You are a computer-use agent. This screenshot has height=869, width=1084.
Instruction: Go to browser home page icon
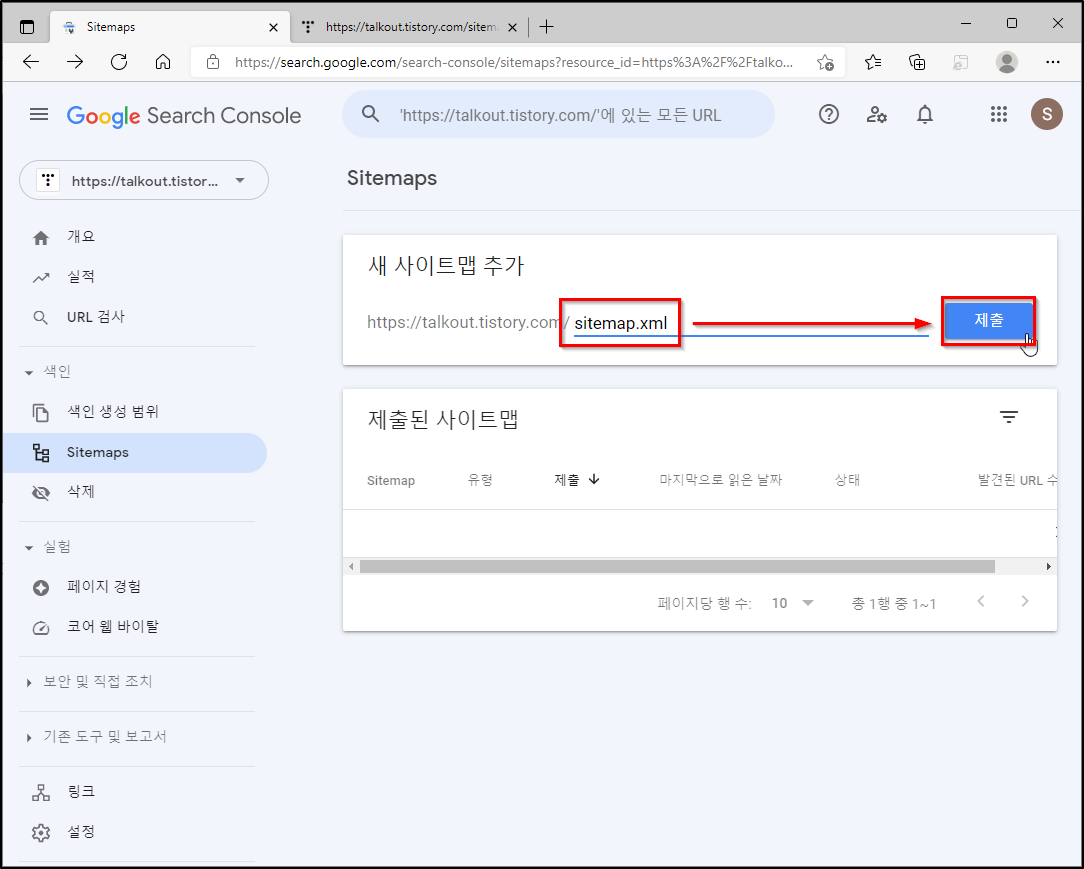pyautogui.click(x=162, y=62)
